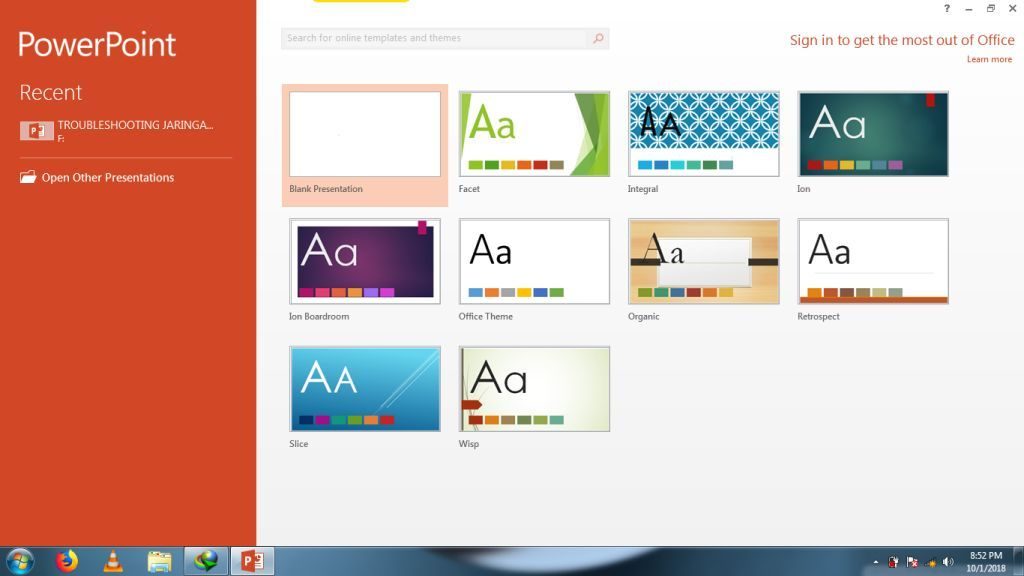This screenshot has width=1024, height=576.
Task: Launch Firefox from the taskbar
Action: point(67,561)
